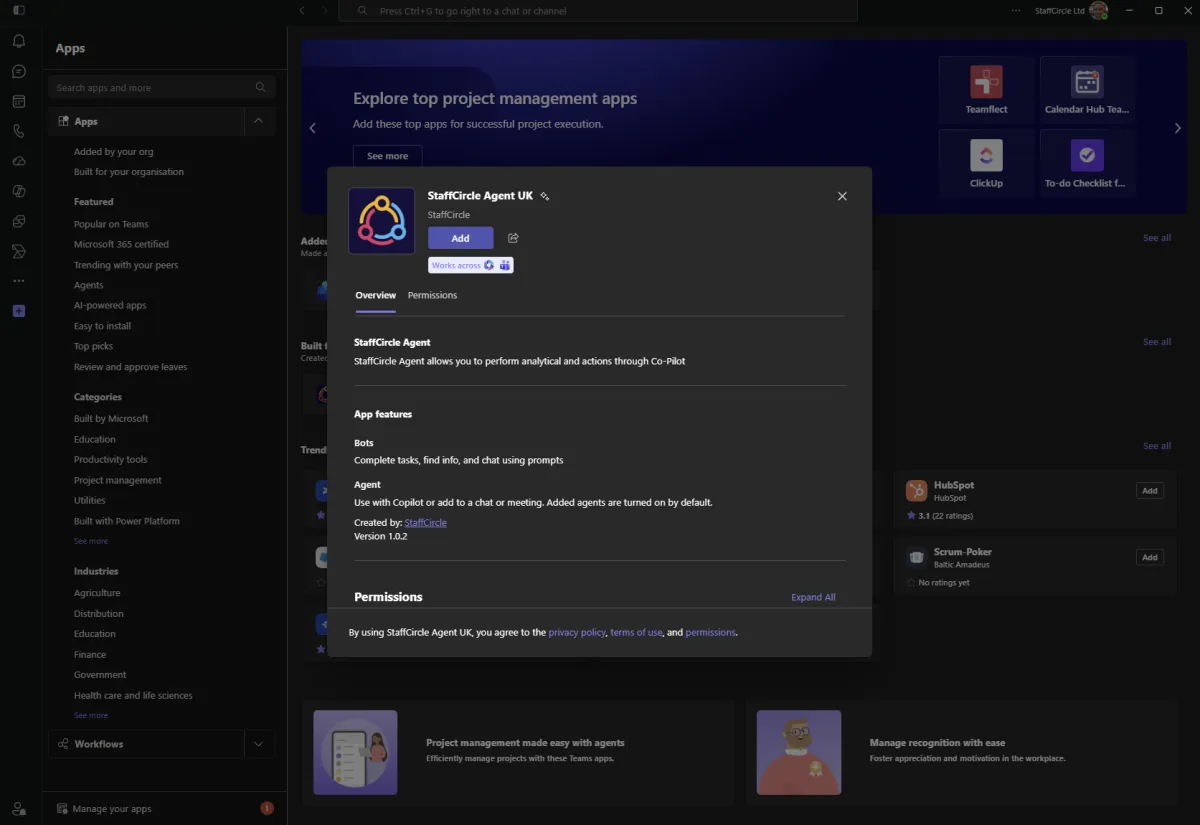Open the Calendar icon in the left rail
Image resolution: width=1200 pixels, height=825 pixels.
[19, 101]
